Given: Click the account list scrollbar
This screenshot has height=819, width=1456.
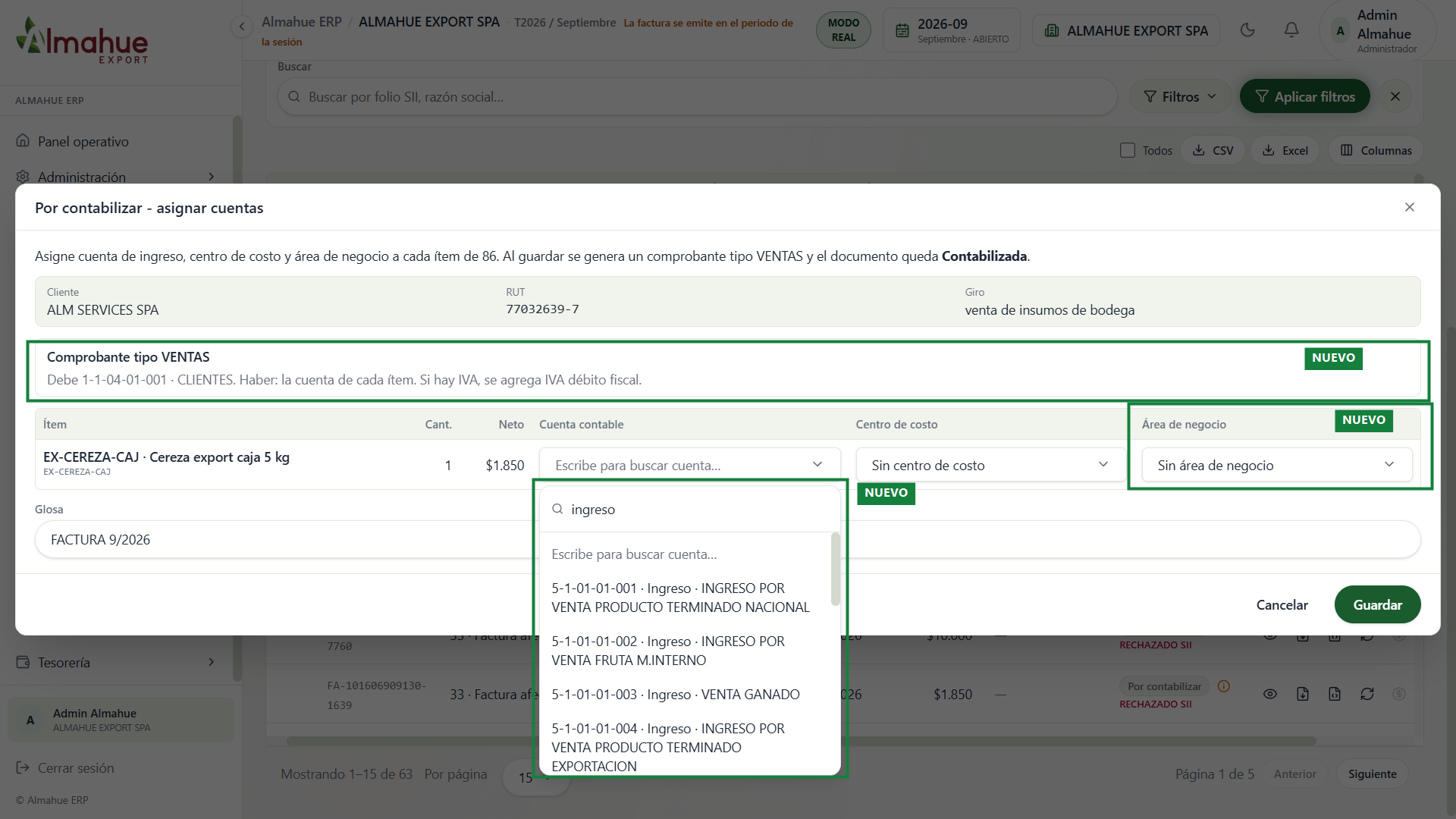Looking at the screenshot, I should tap(836, 569).
